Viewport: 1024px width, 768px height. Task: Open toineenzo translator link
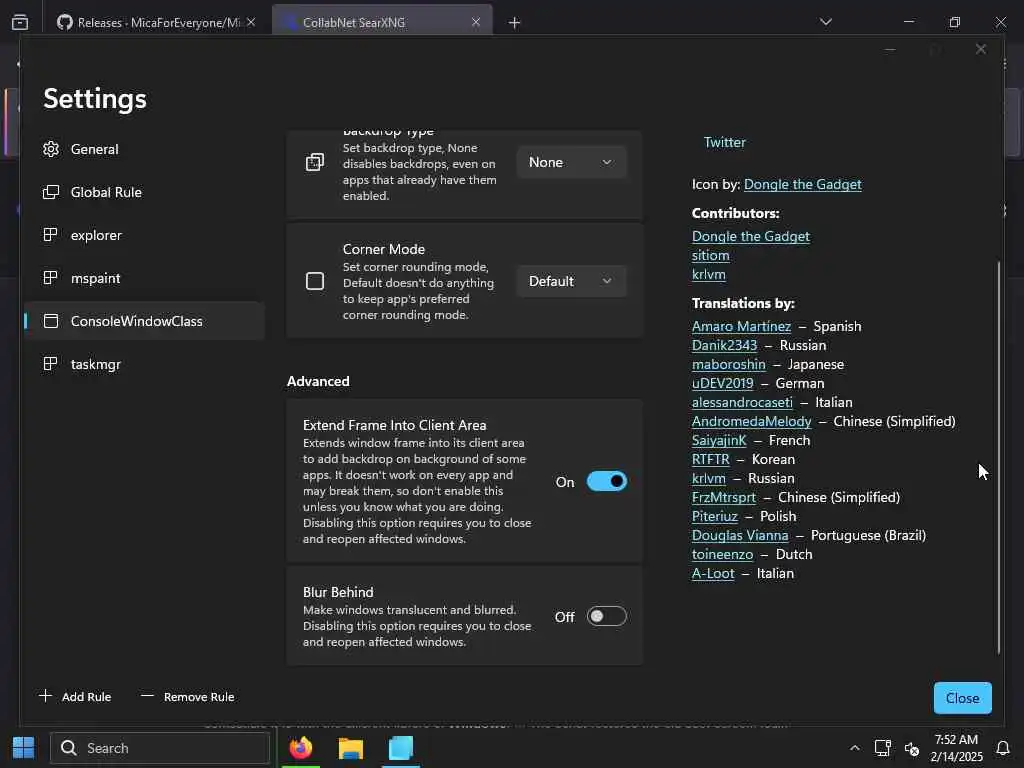[722, 554]
